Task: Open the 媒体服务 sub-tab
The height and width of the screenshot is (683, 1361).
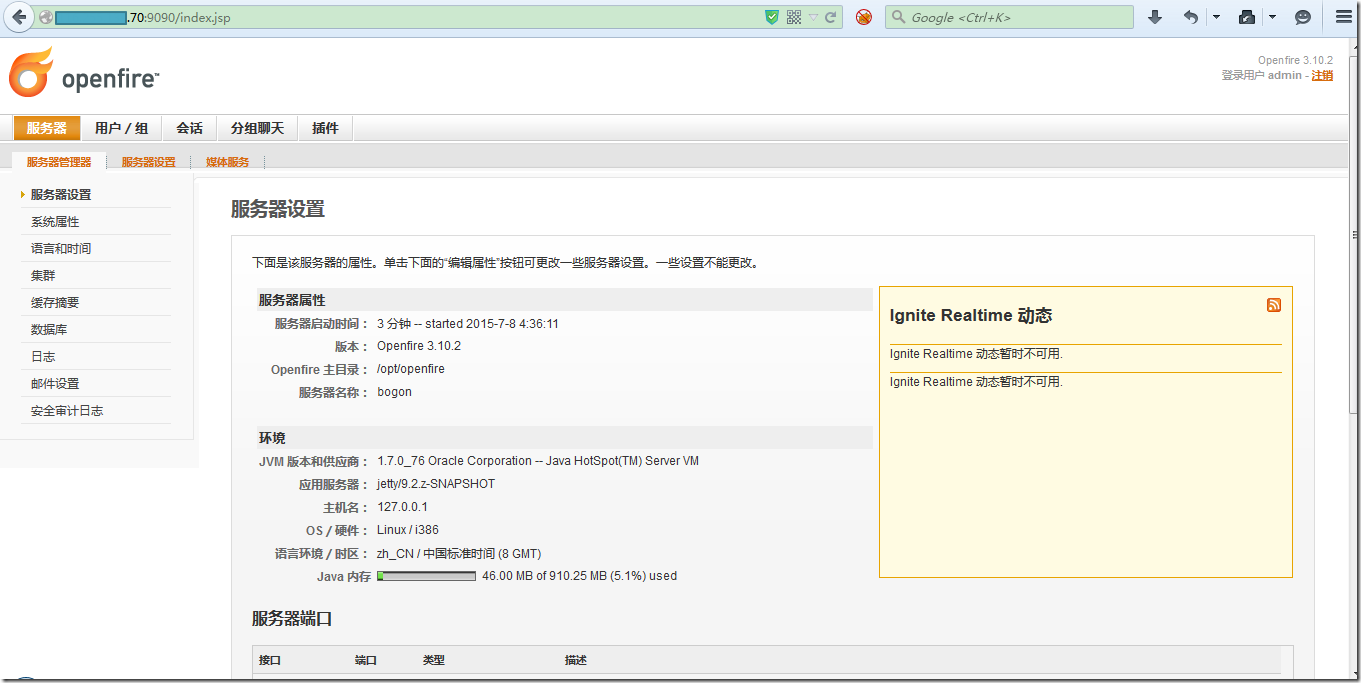Action: [x=227, y=162]
